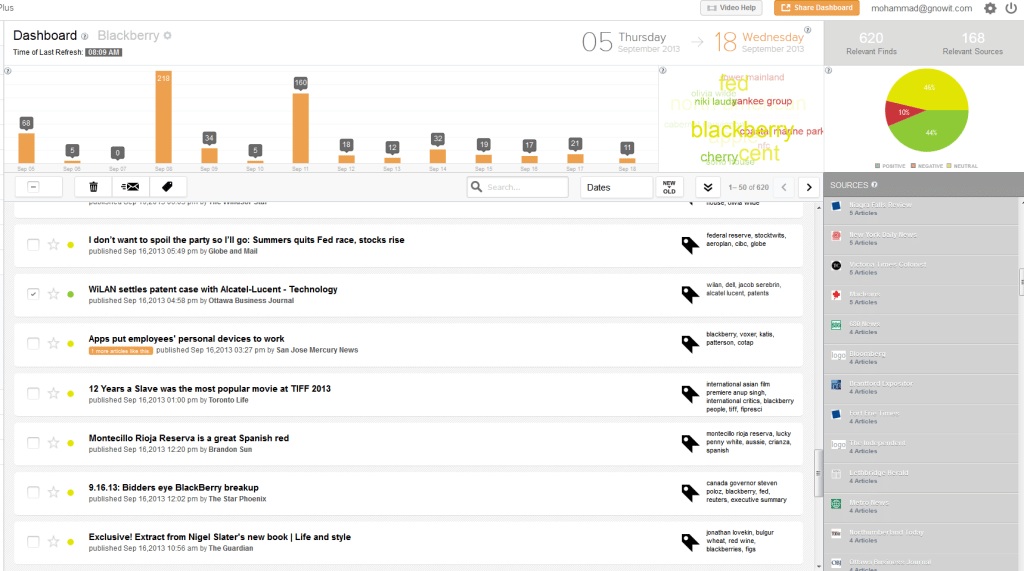Toggle the select-all checkbox in toolbar
This screenshot has width=1024, height=571.
pos(33,187)
